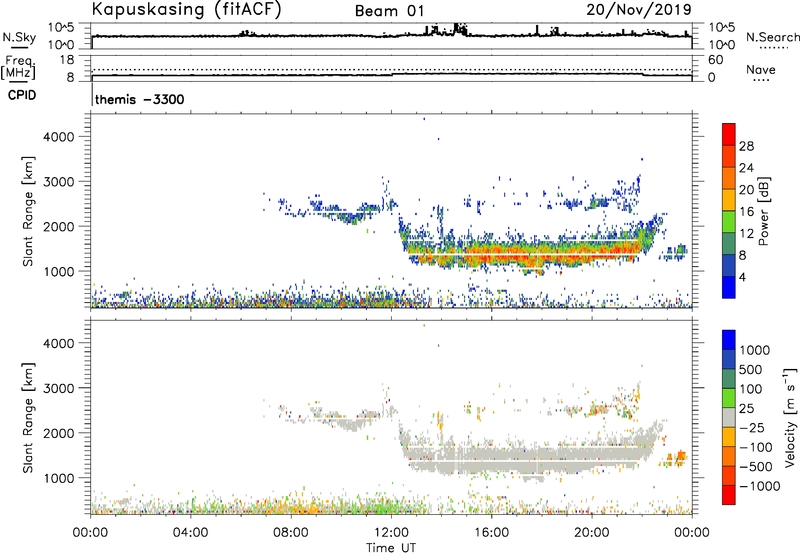Click the 20:00 time tick label
The width and height of the screenshot is (800, 554).
(x=591, y=533)
